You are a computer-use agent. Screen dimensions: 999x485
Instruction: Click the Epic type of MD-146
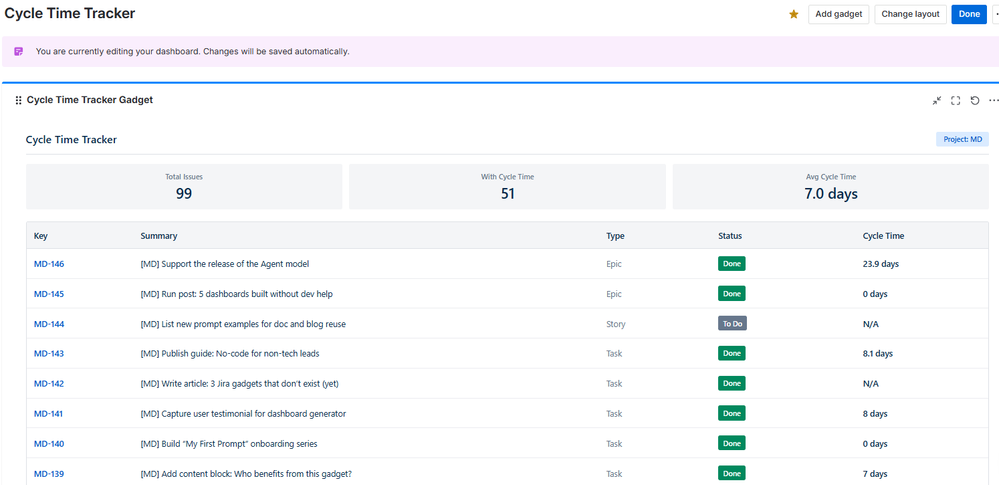click(614, 264)
